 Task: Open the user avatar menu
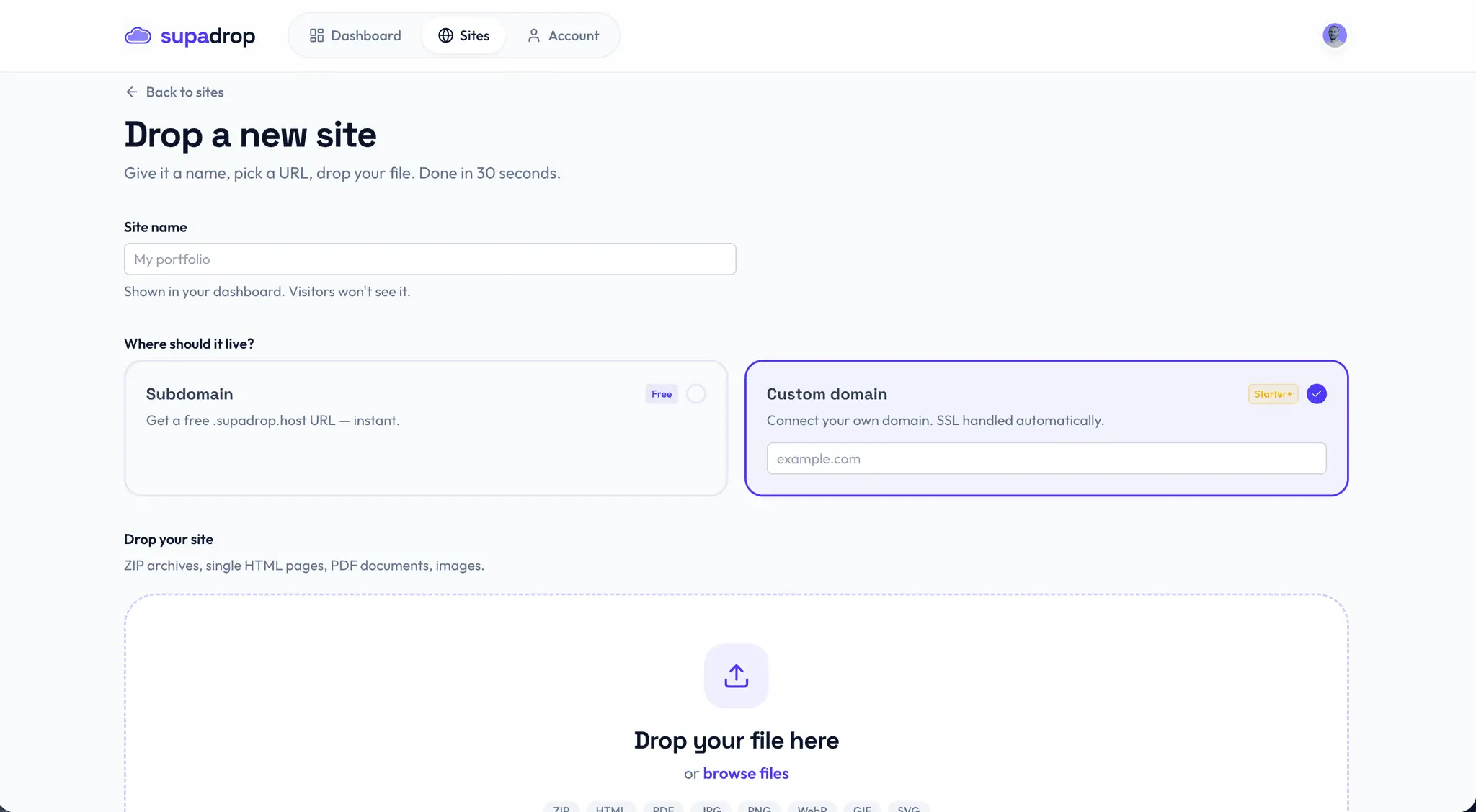tap(1334, 35)
